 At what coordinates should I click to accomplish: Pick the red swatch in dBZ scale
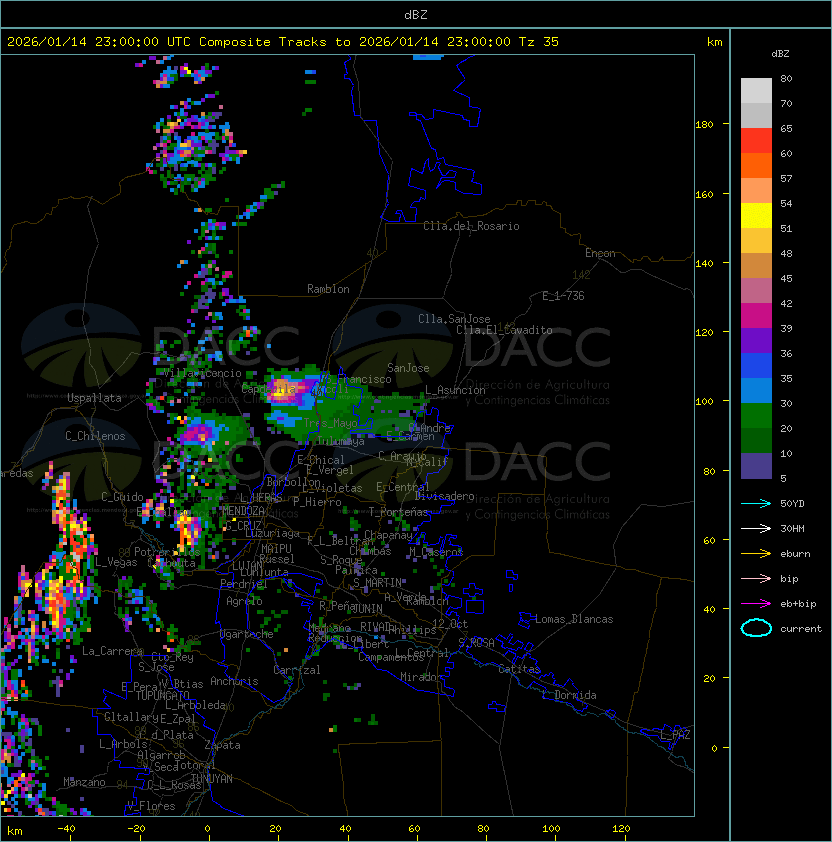click(756, 141)
